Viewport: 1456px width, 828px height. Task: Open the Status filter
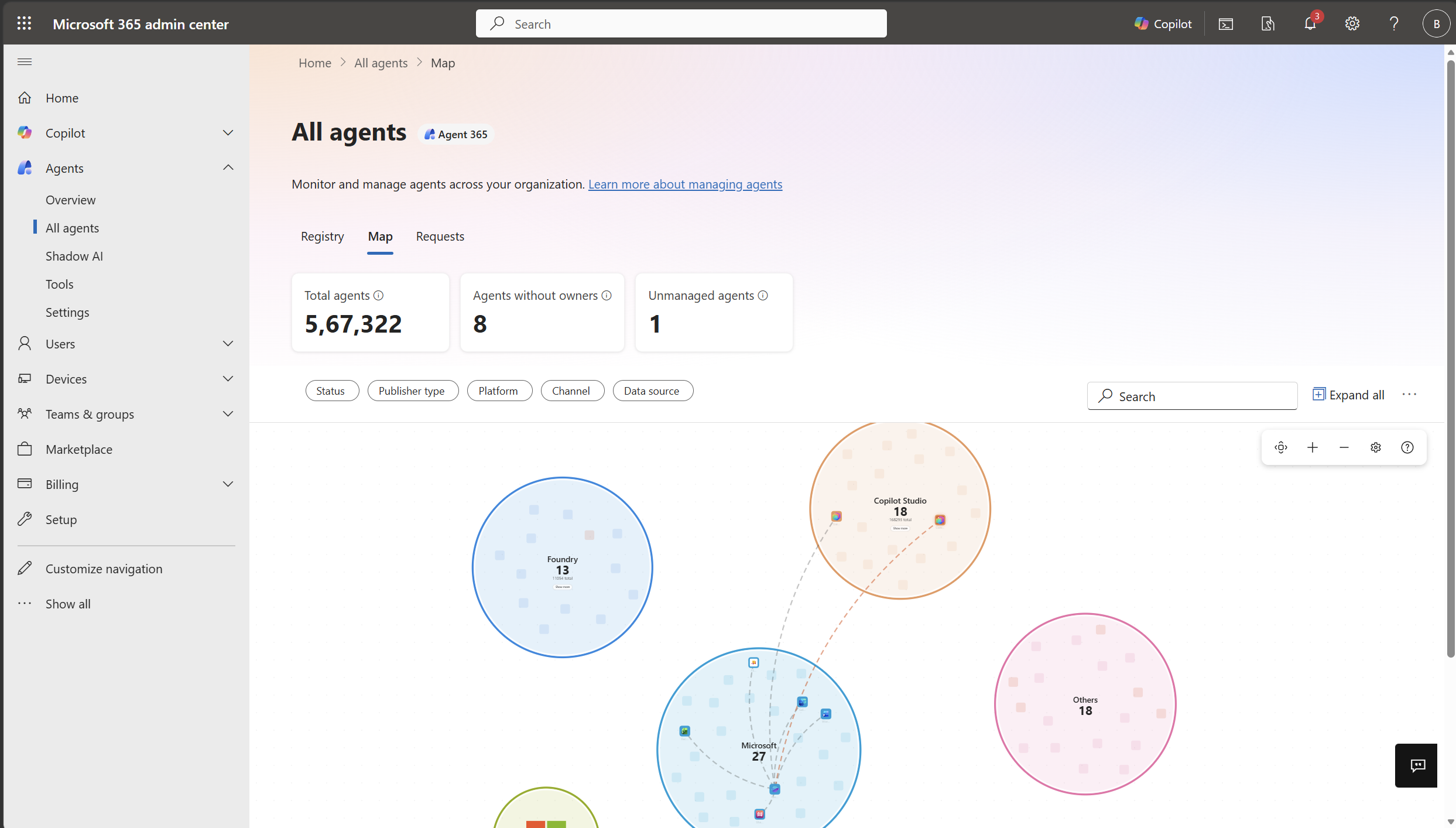332,391
